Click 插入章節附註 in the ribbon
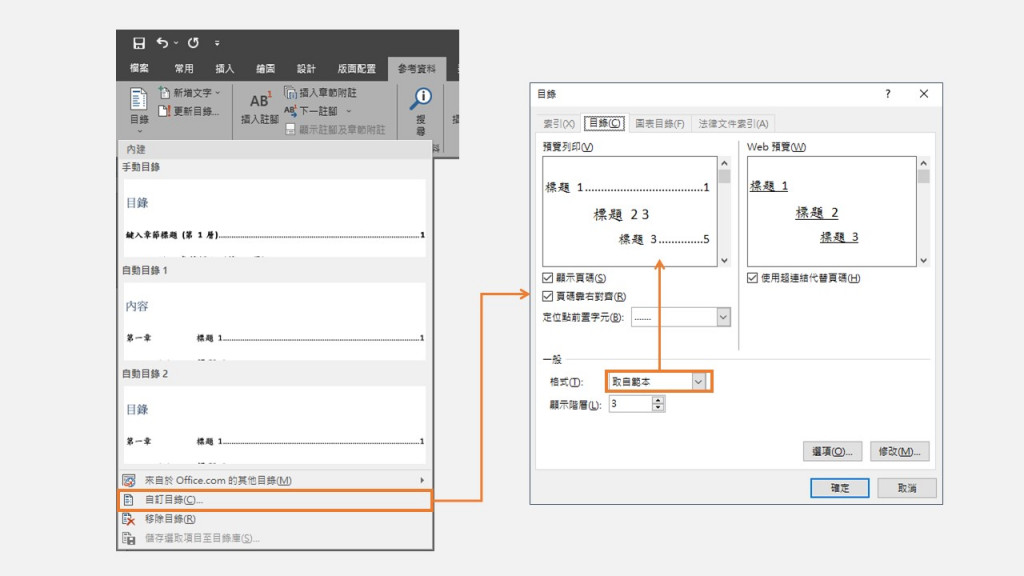 [321, 93]
